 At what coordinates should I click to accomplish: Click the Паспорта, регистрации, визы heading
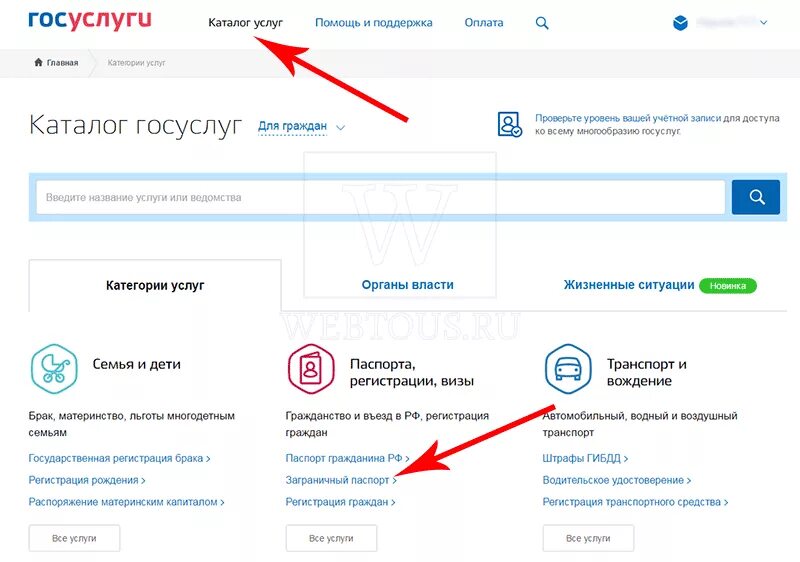coord(412,372)
